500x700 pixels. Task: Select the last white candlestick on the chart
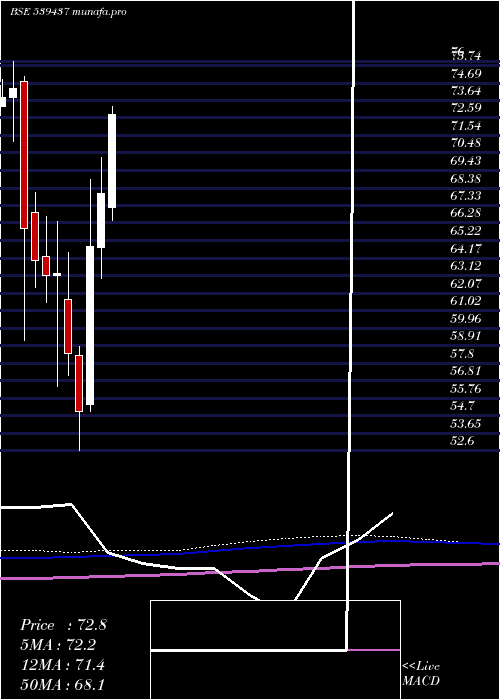coord(112,161)
